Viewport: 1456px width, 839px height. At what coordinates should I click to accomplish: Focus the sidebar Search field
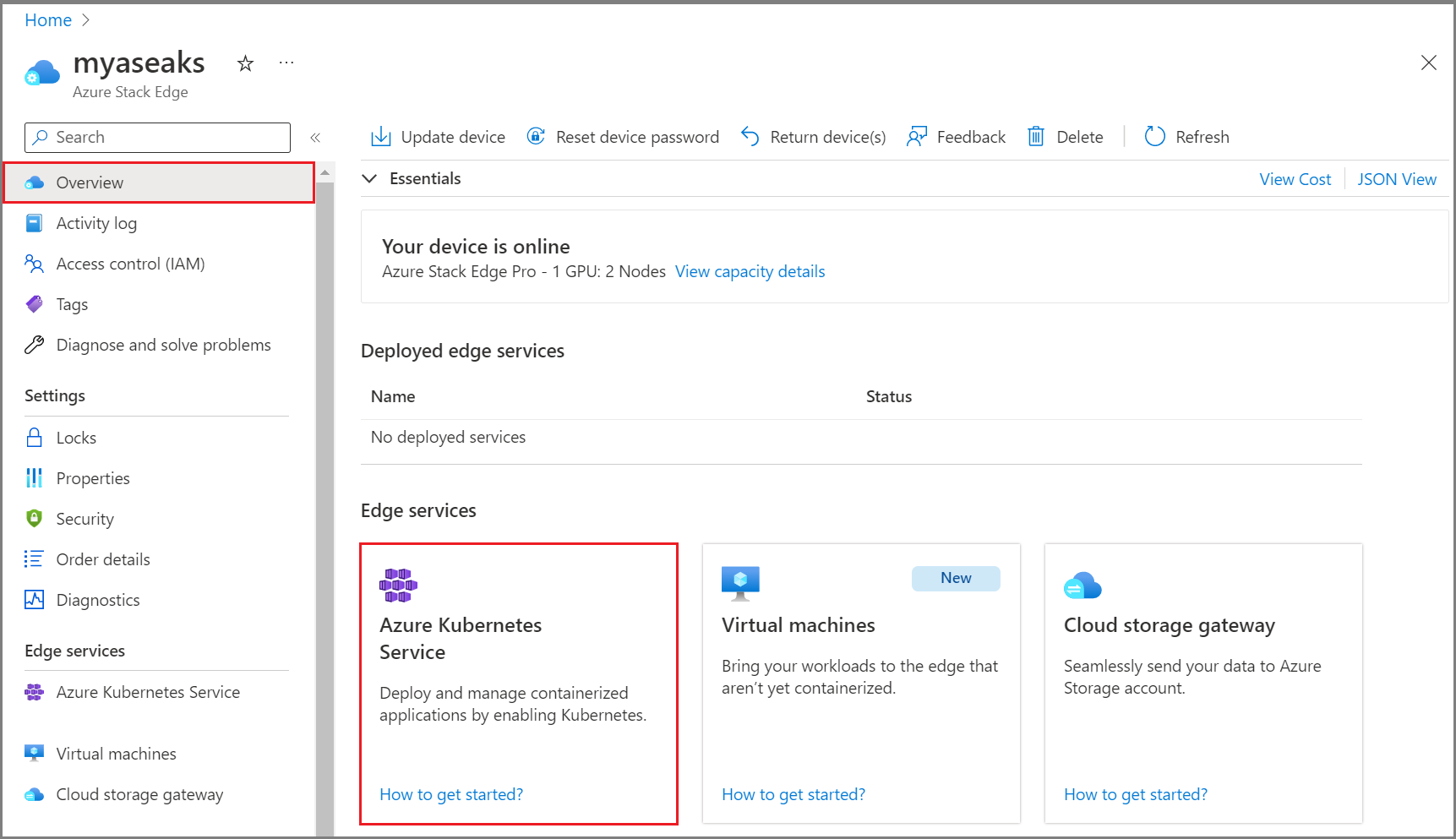(x=157, y=138)
